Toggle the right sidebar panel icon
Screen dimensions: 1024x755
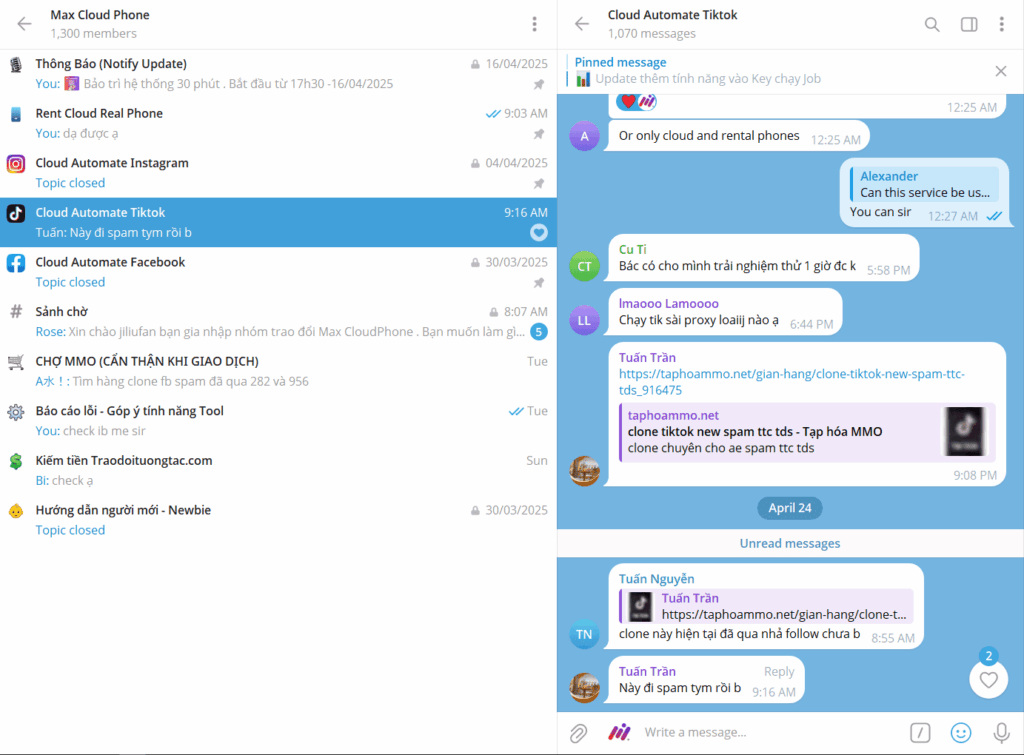969,25
